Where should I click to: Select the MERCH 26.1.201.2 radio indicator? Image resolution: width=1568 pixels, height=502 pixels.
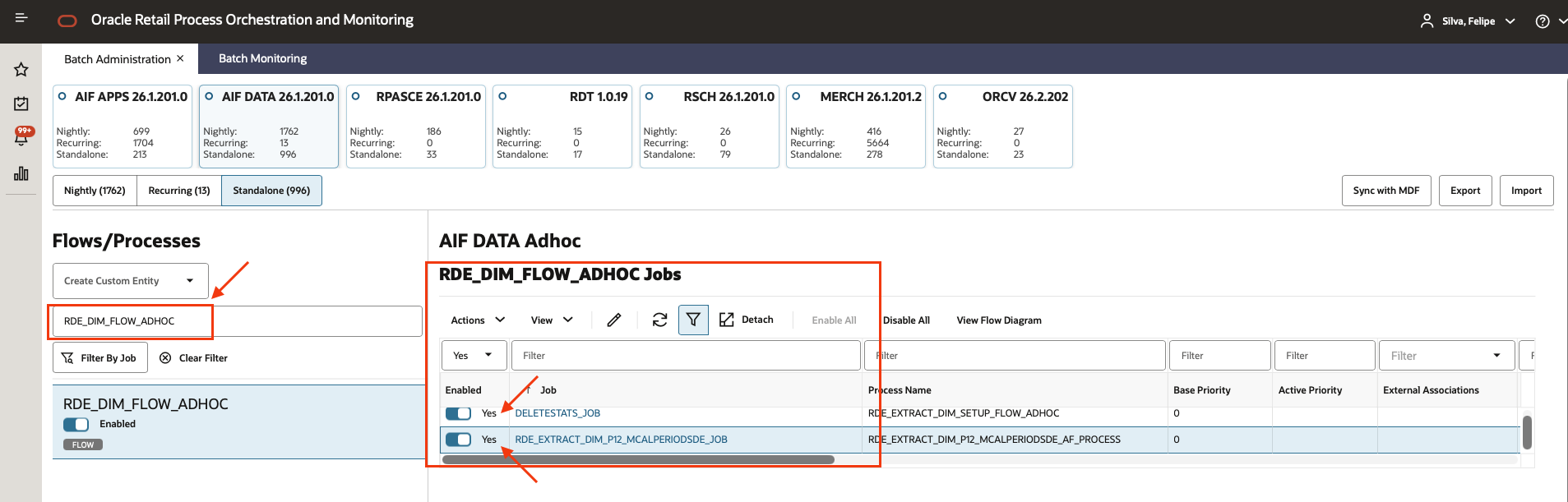tap(796, 96)
